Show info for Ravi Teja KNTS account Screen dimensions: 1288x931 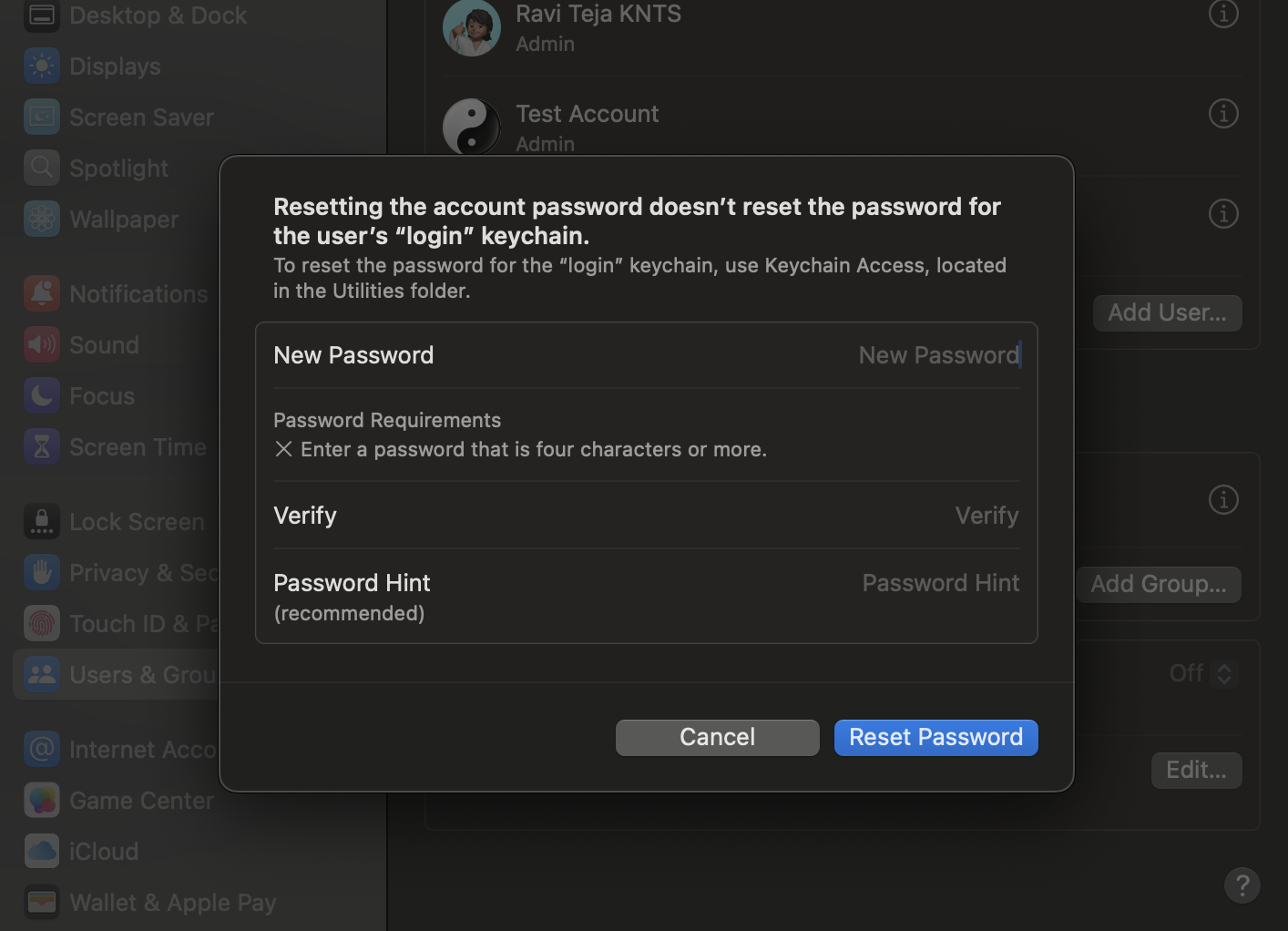click(1223, 14)
